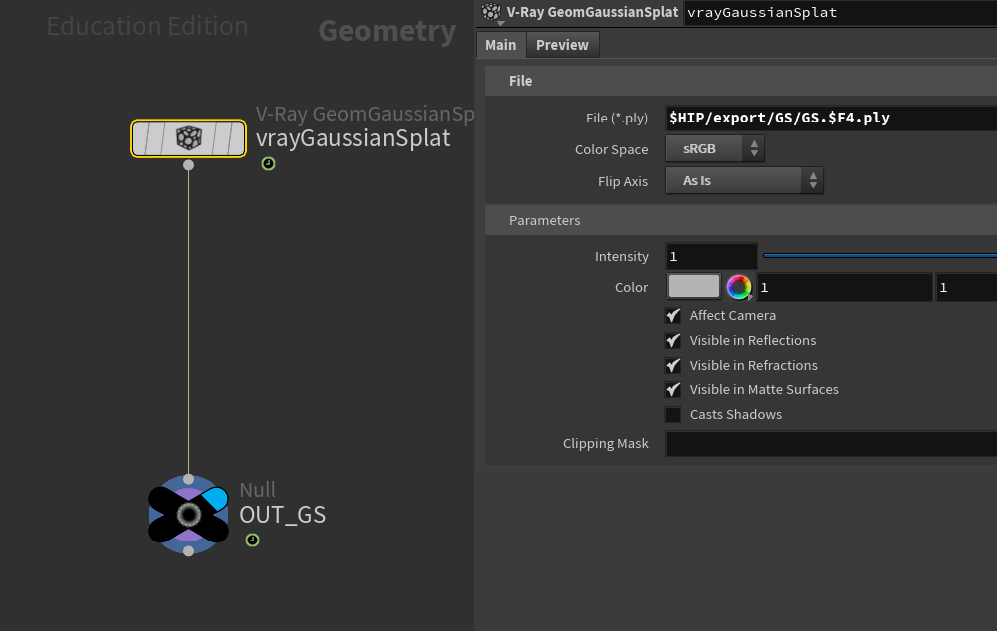Open the color wheel picker icon
Viewport: 997px width, 631px height.
(x=739, y=288)
